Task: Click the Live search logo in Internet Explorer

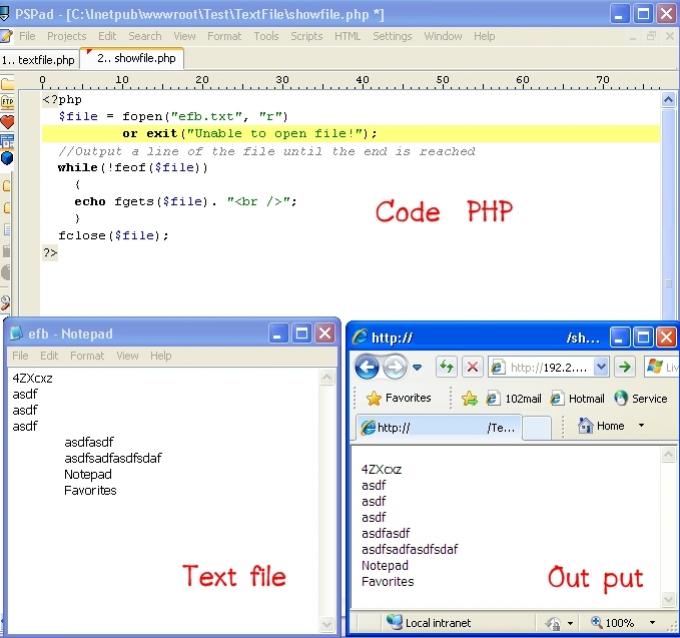Action: coord(654,366)
